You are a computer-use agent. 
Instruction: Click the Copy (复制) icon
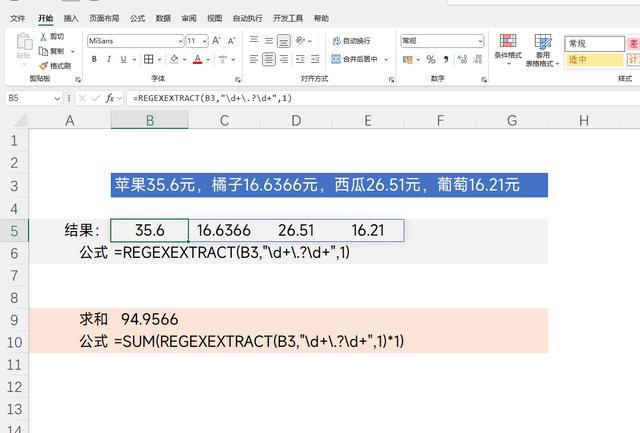[43, 51]
